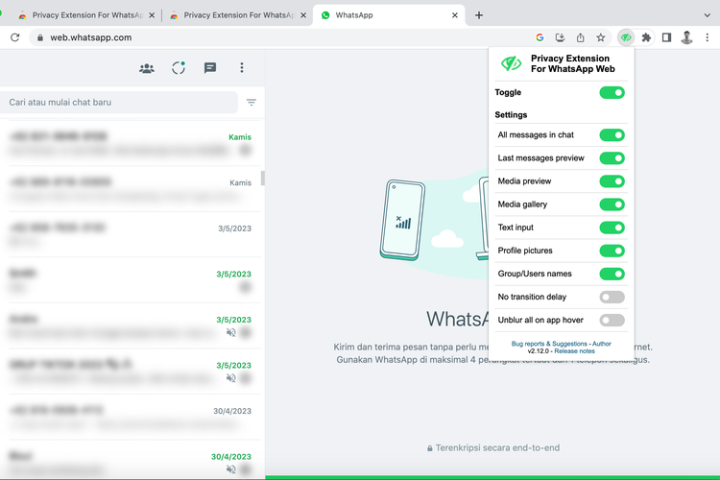Close the first Privacy Extension tab

[x=152, y=15]
